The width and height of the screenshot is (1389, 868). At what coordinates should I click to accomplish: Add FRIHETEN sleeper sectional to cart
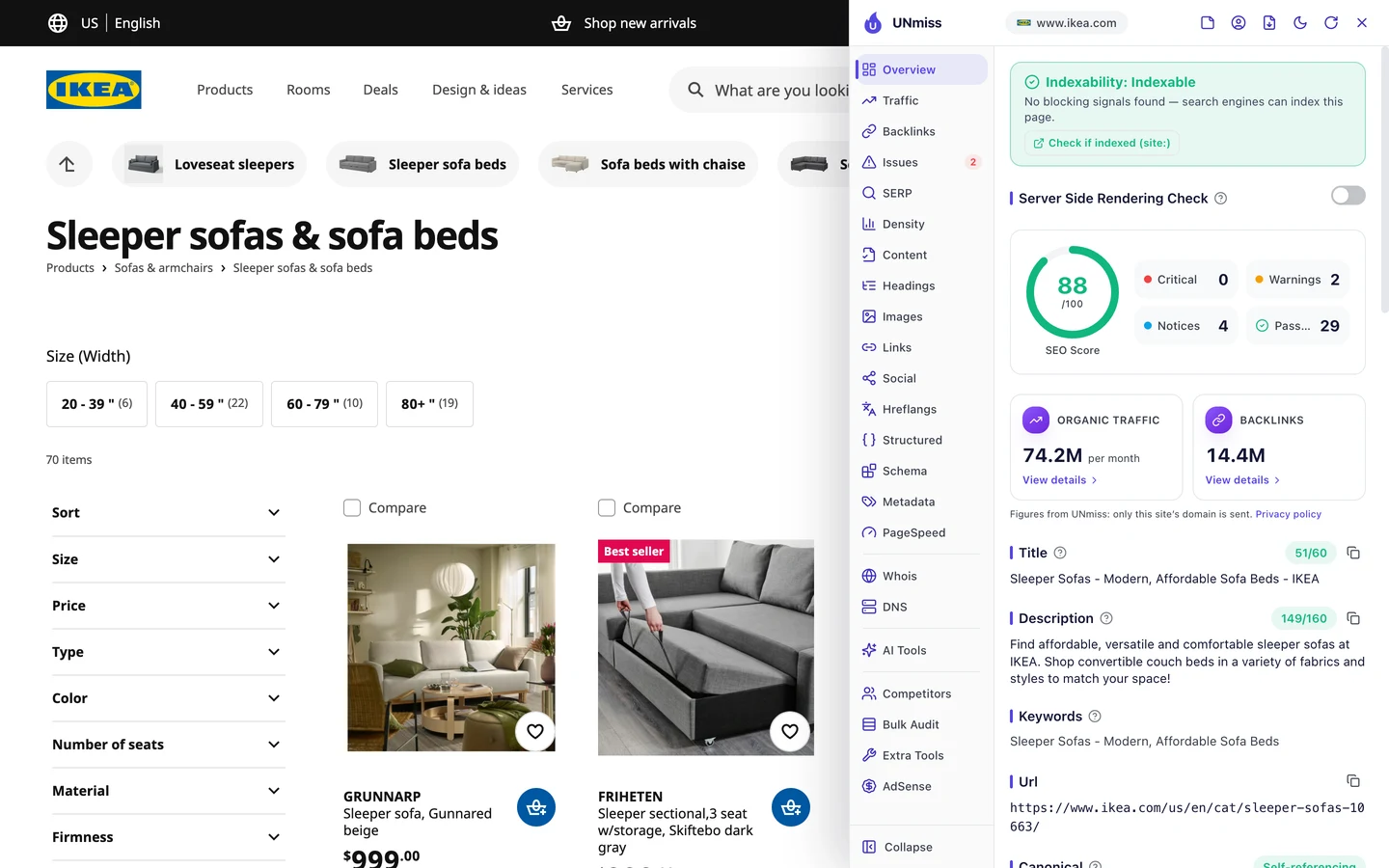pos(791,807)
